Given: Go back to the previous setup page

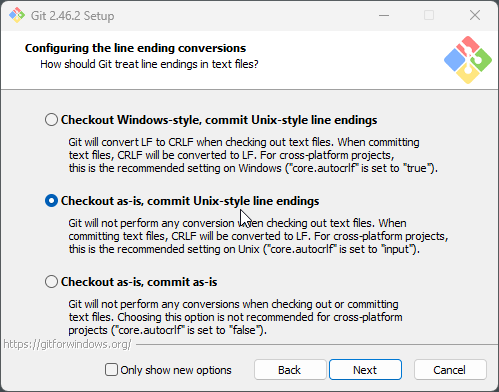Looking at the screenshot, I should (290, 370).
